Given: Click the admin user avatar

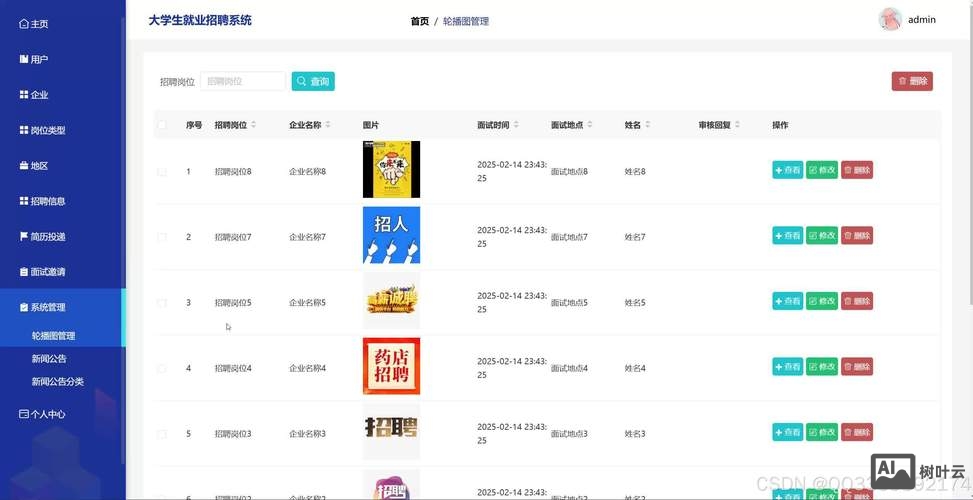Looking at the screenshot, I should tap(890, 19).
